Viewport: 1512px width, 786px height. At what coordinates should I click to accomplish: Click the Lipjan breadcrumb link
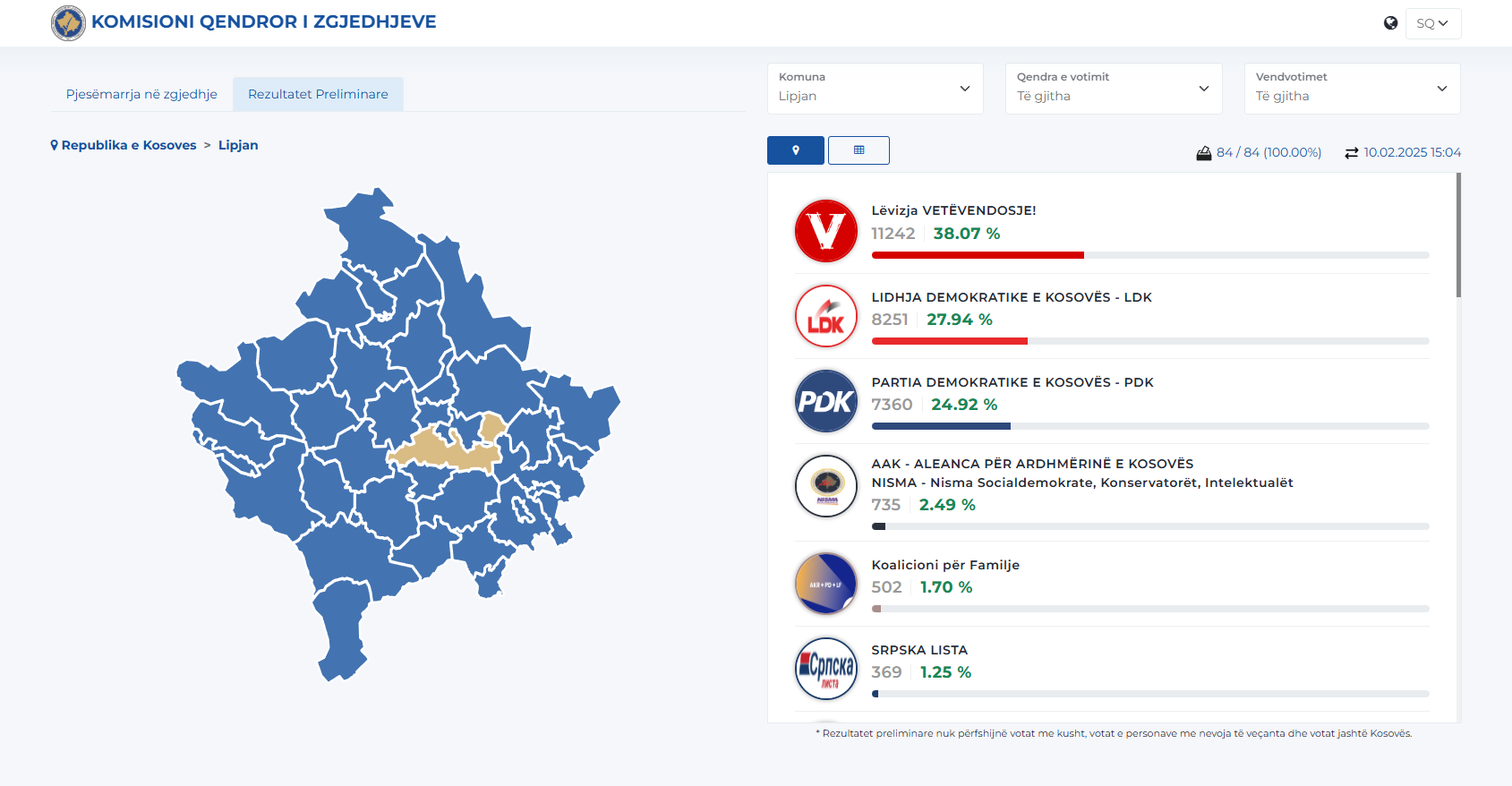238,145
